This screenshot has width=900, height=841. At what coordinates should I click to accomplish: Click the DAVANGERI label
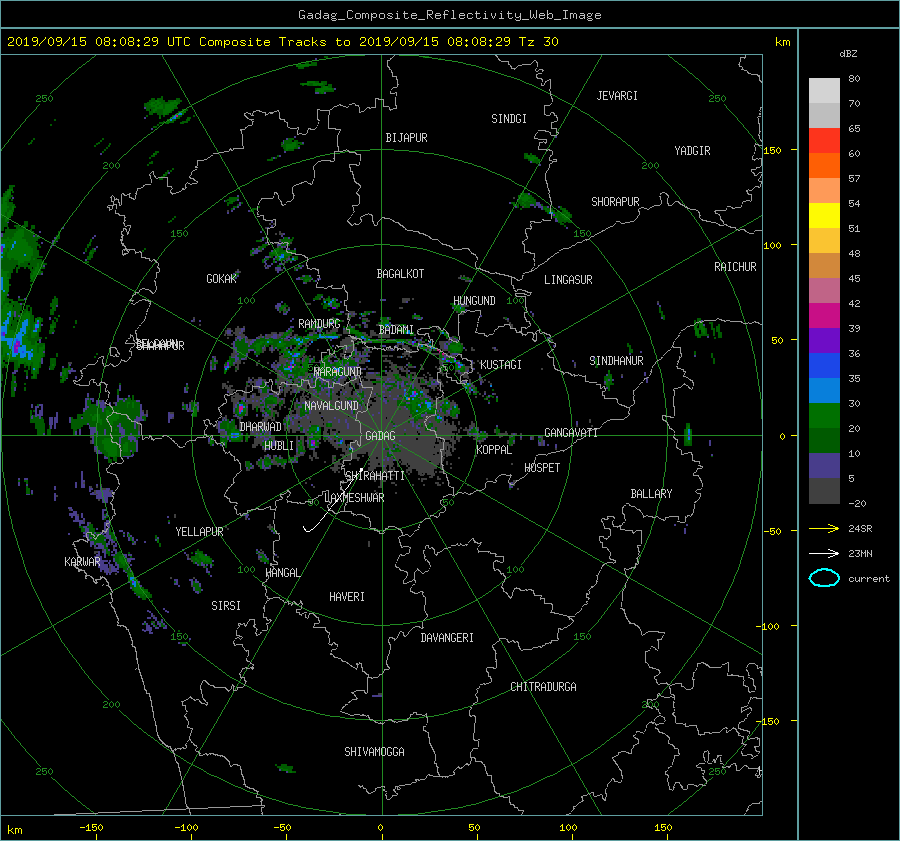pos(447,638)
